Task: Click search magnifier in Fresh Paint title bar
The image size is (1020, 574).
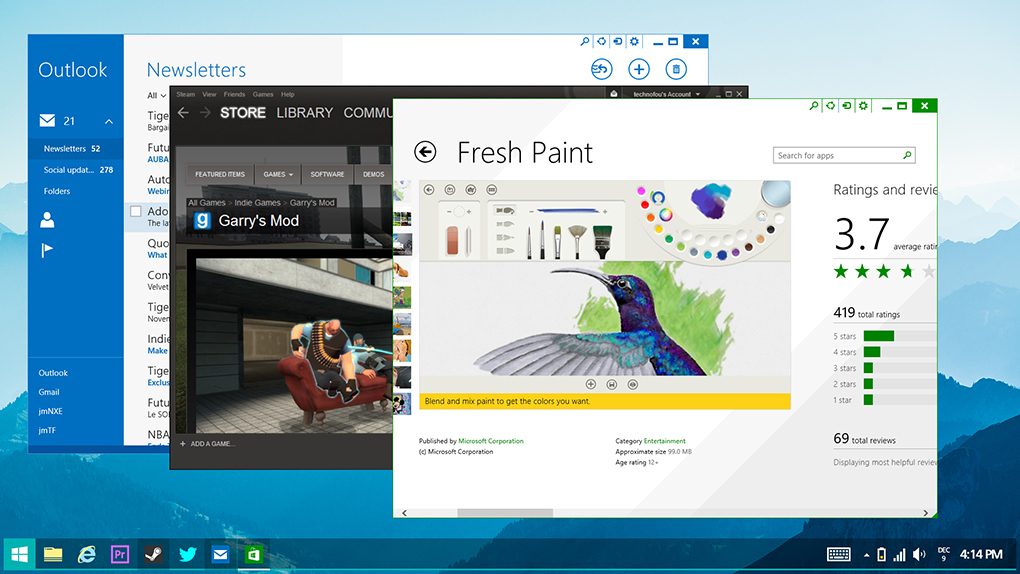Action: tap(813, 105)
